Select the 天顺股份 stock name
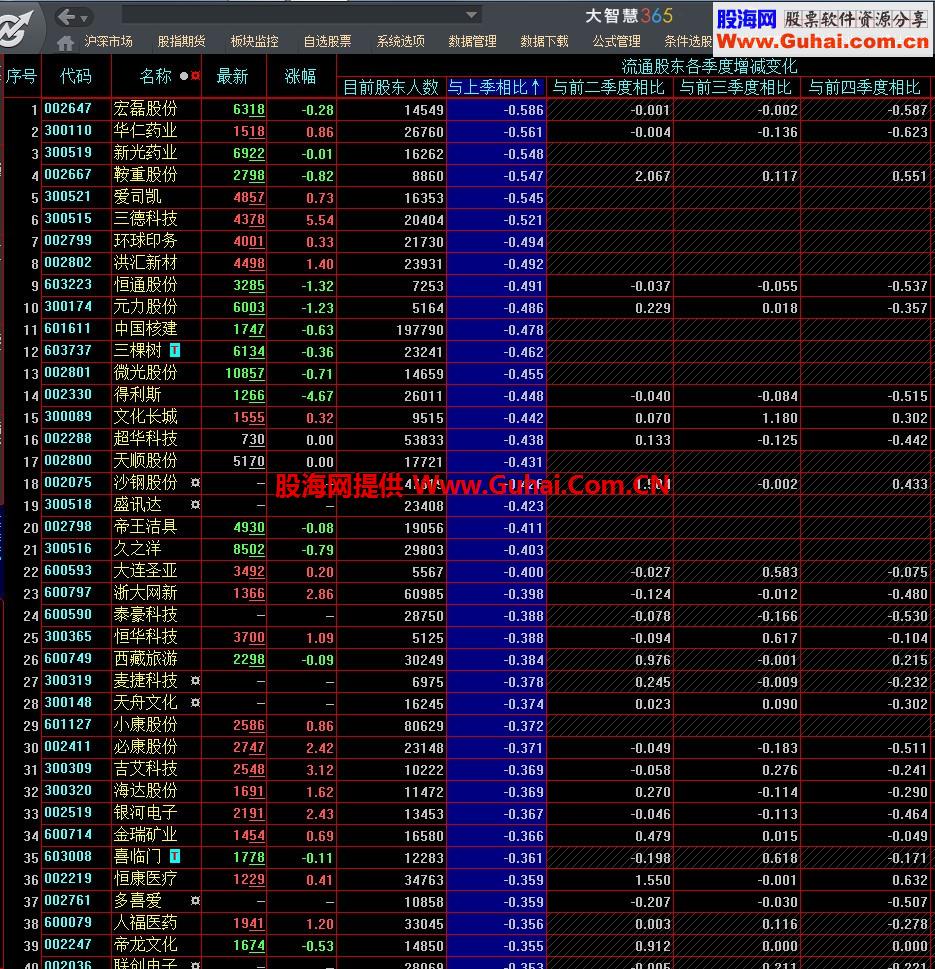The height and width of the screenshot is (969, 935). (x=145, y=460)
